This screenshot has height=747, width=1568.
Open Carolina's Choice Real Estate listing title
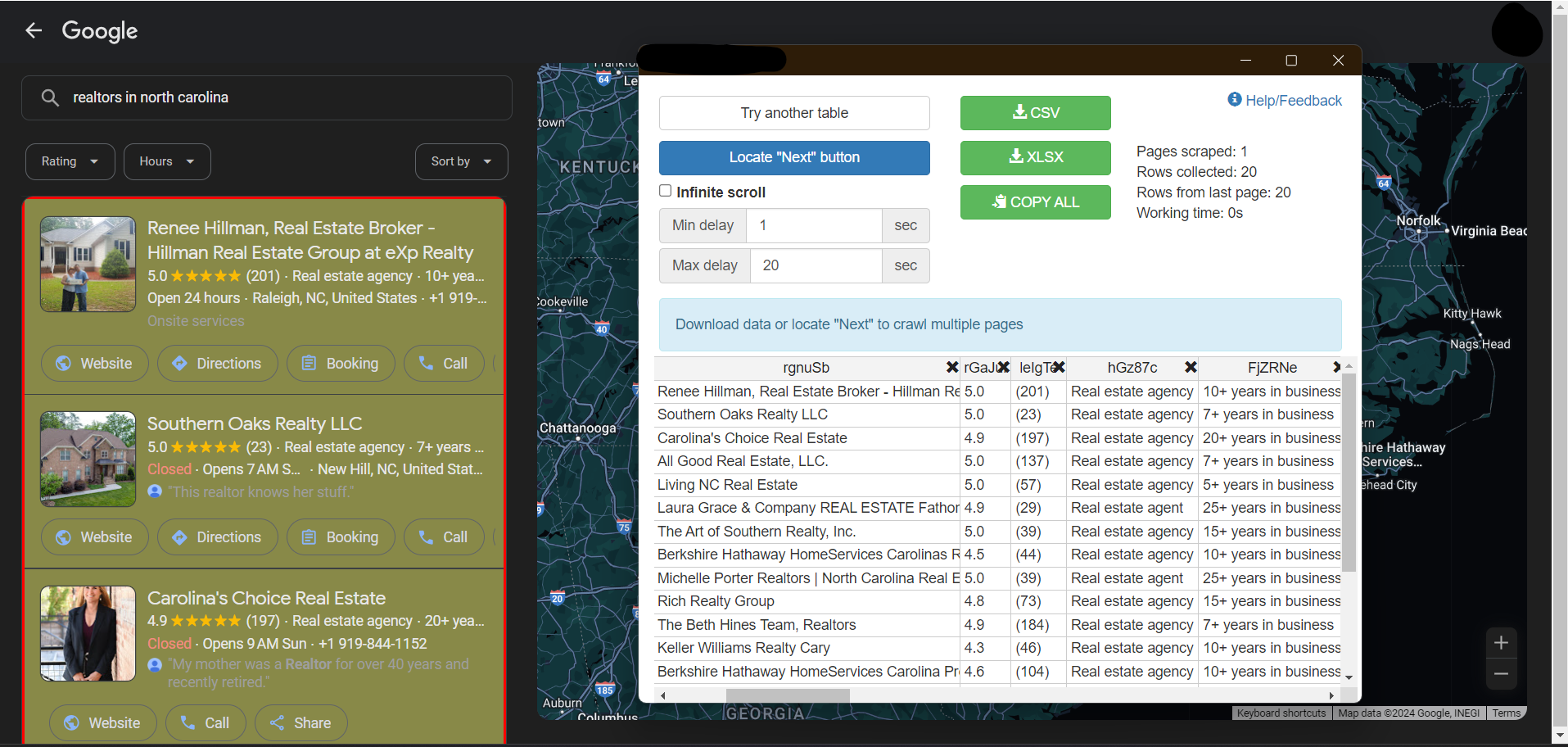(266, 599)
